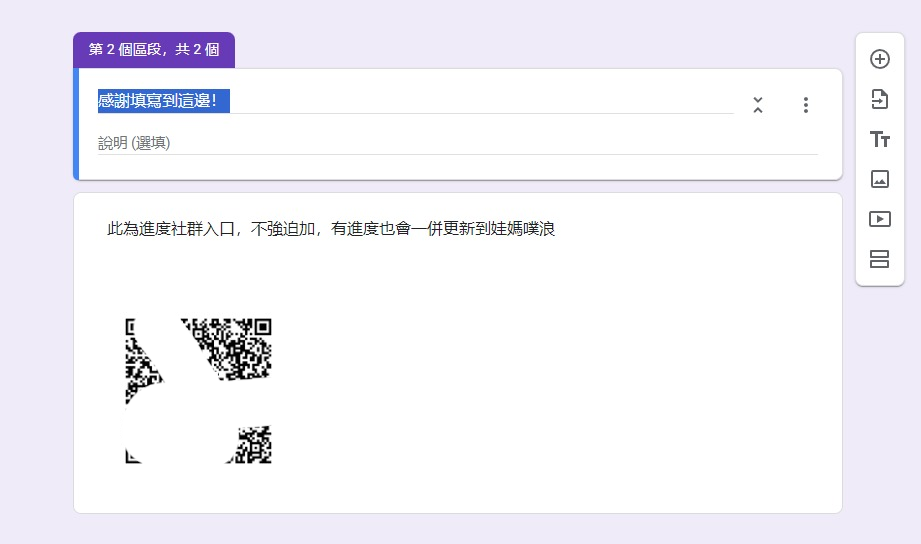
Task: Add a title and description block
Action: coord(880,139)
